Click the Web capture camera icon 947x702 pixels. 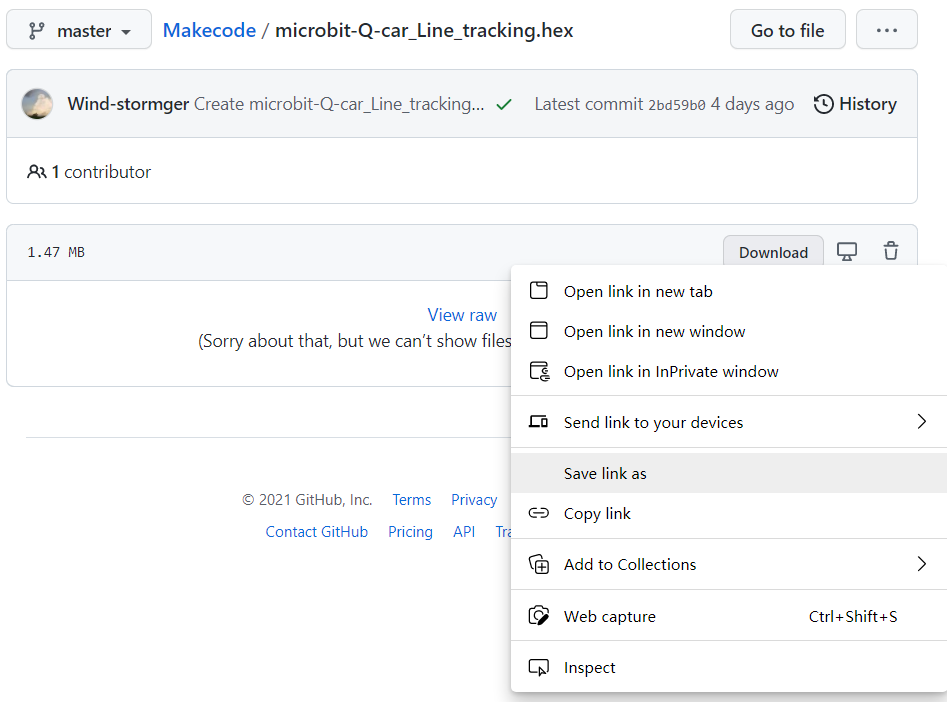click(539, 616)
